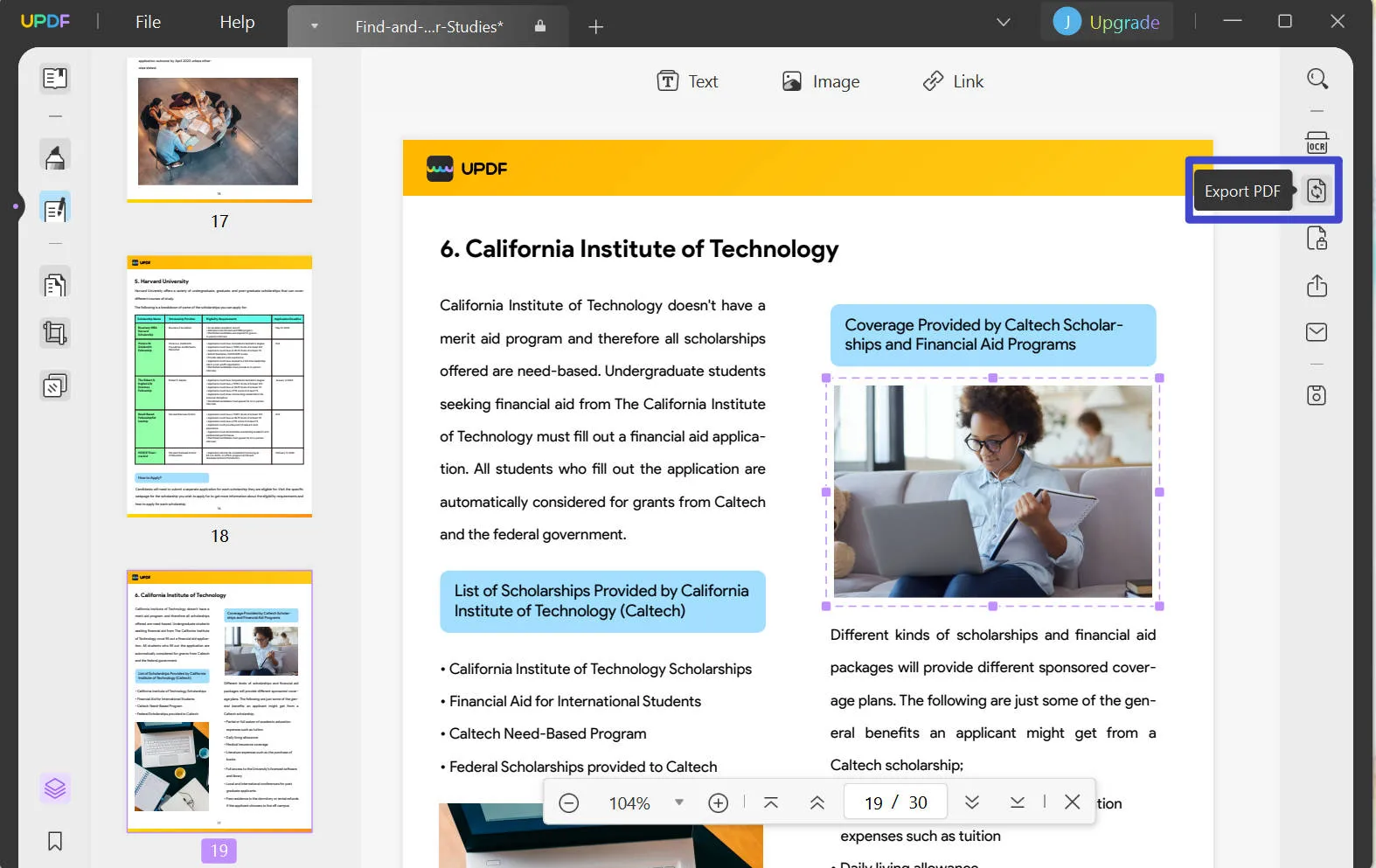
Task: Open the search magnifier tool
Action: 1317,79
